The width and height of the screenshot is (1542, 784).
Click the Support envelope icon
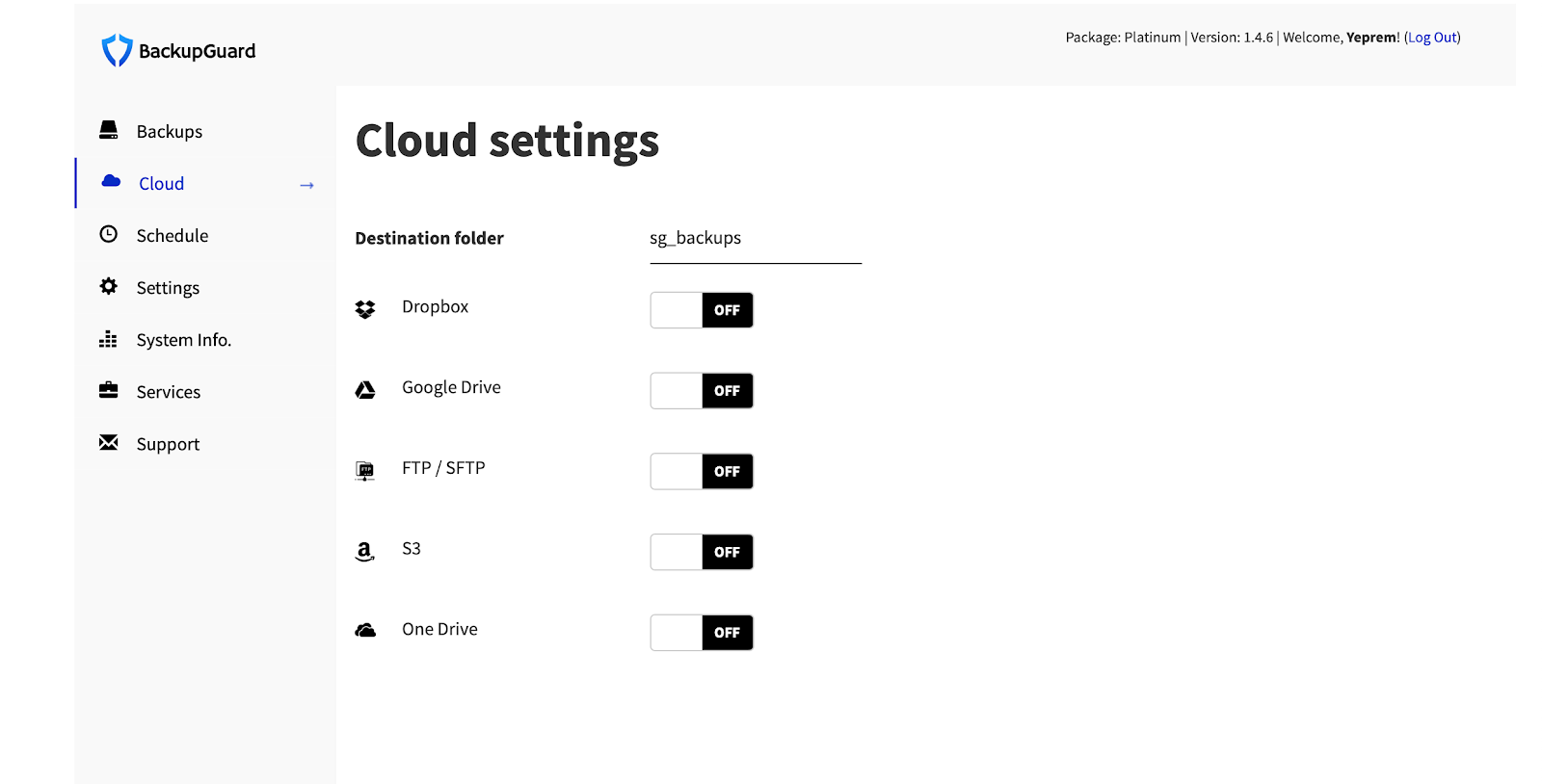tap(109, 442)
